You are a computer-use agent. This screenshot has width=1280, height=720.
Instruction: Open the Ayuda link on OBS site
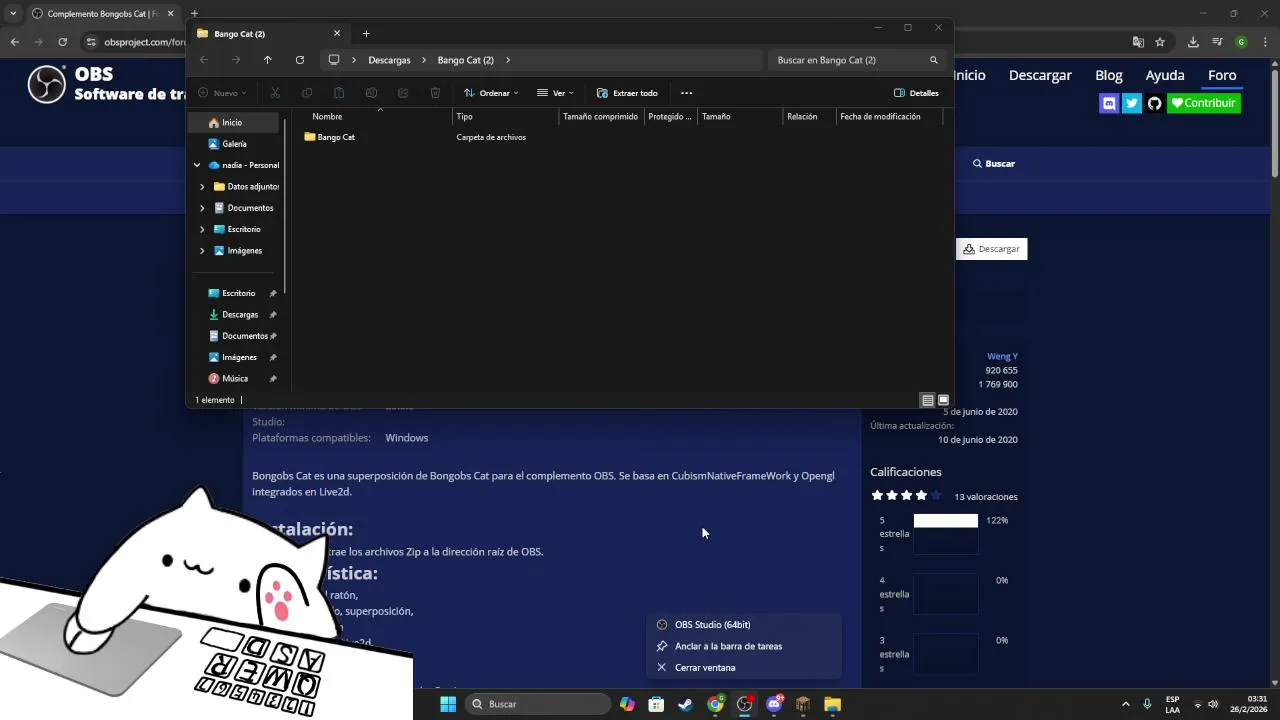pyautogui.click(x=1165, y=75)
